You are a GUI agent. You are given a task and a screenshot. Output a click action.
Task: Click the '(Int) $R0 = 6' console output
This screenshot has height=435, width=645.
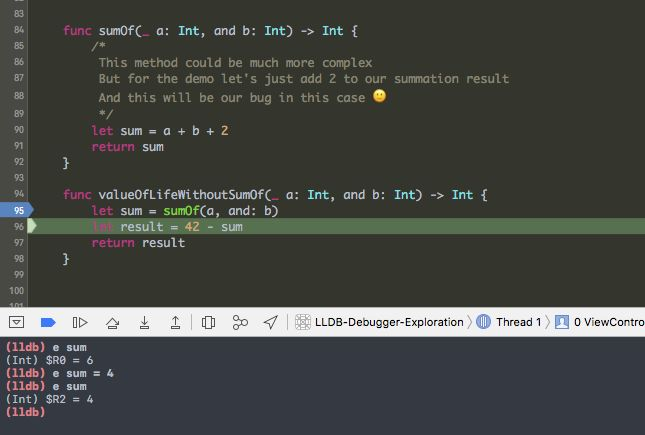tap(49, 361)
